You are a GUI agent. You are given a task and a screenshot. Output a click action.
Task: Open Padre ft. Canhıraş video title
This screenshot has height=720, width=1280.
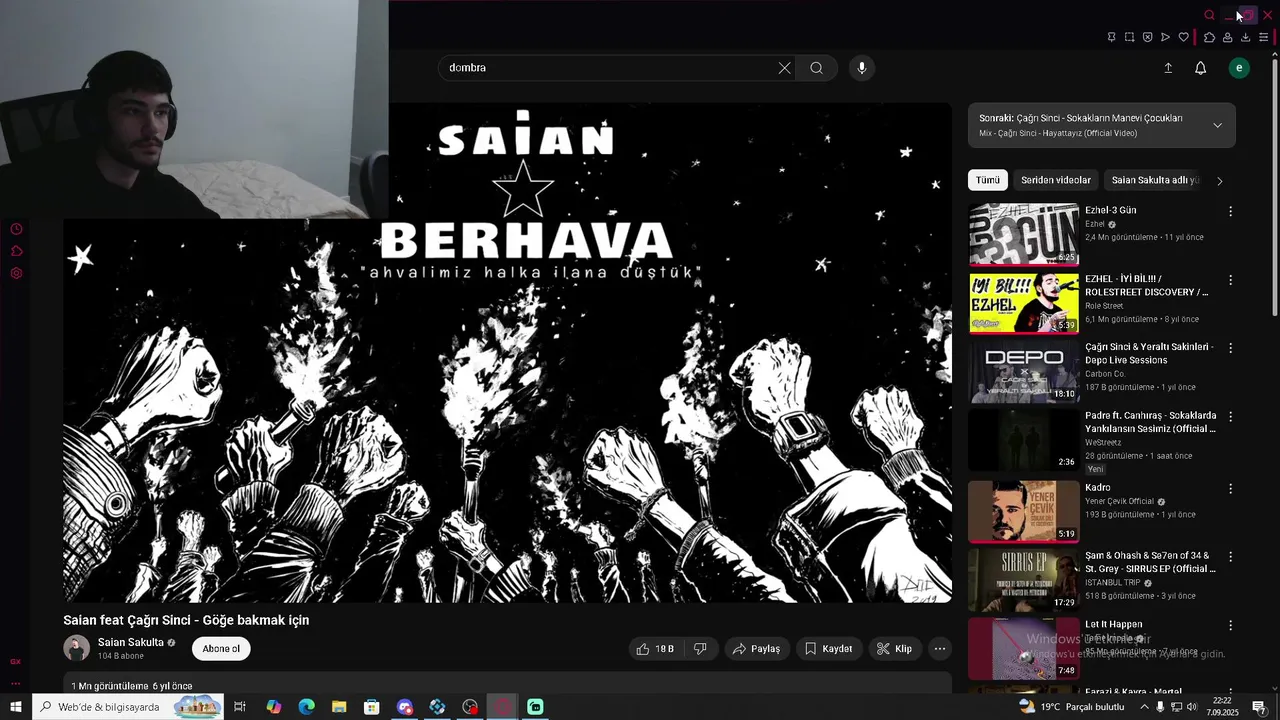tap(1151, 422)
